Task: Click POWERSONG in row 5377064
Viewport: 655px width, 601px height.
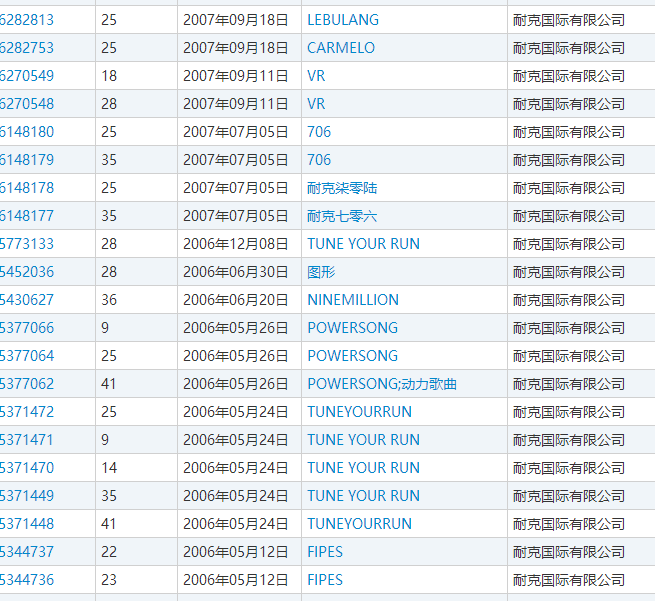Action: click(353, 356)
